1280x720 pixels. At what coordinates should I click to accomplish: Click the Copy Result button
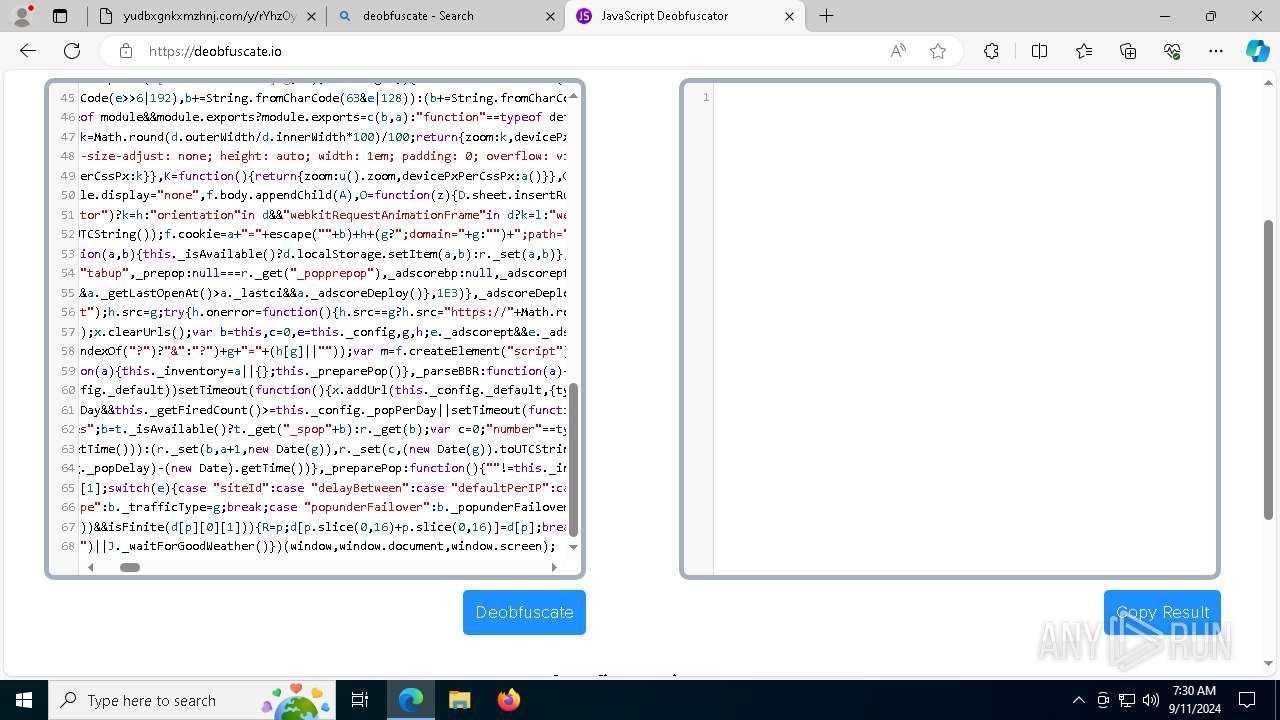click(1162, 612)
